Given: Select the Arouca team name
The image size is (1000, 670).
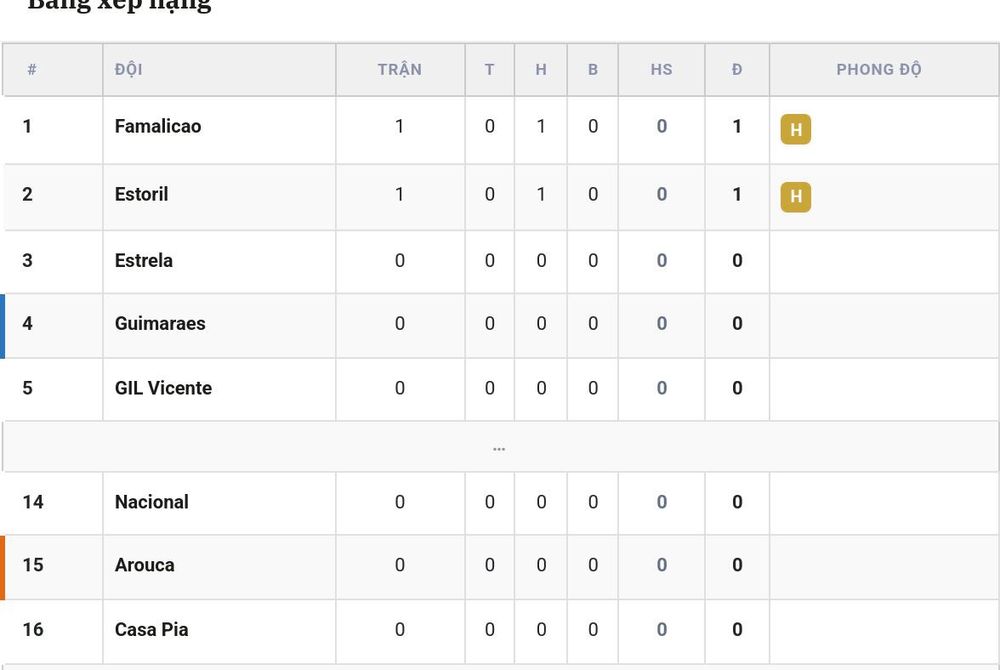Looking at the screenshot, I should (144, 565).
